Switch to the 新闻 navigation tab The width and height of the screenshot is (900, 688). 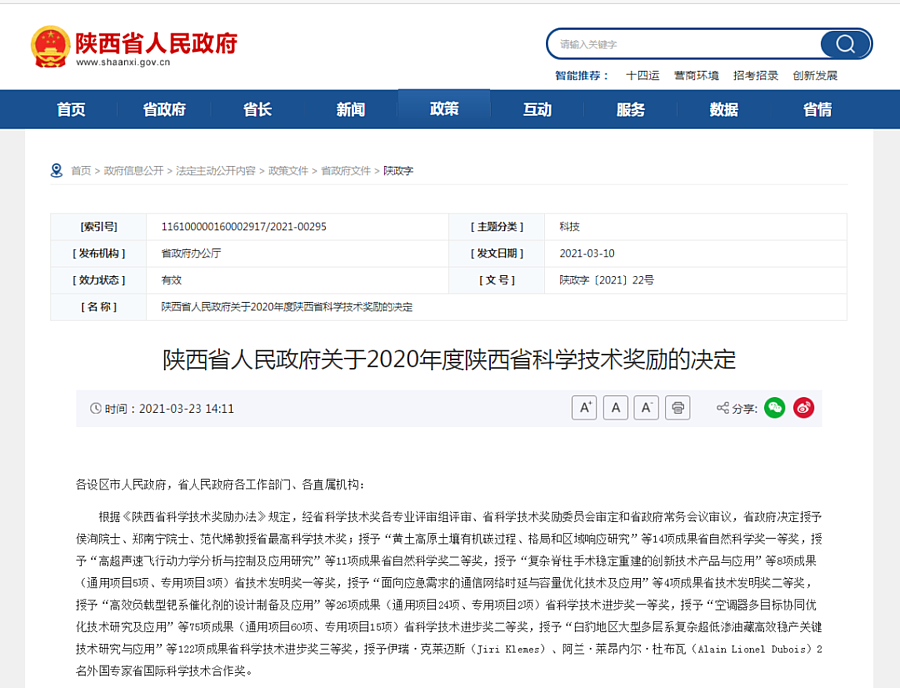(350, 109)
